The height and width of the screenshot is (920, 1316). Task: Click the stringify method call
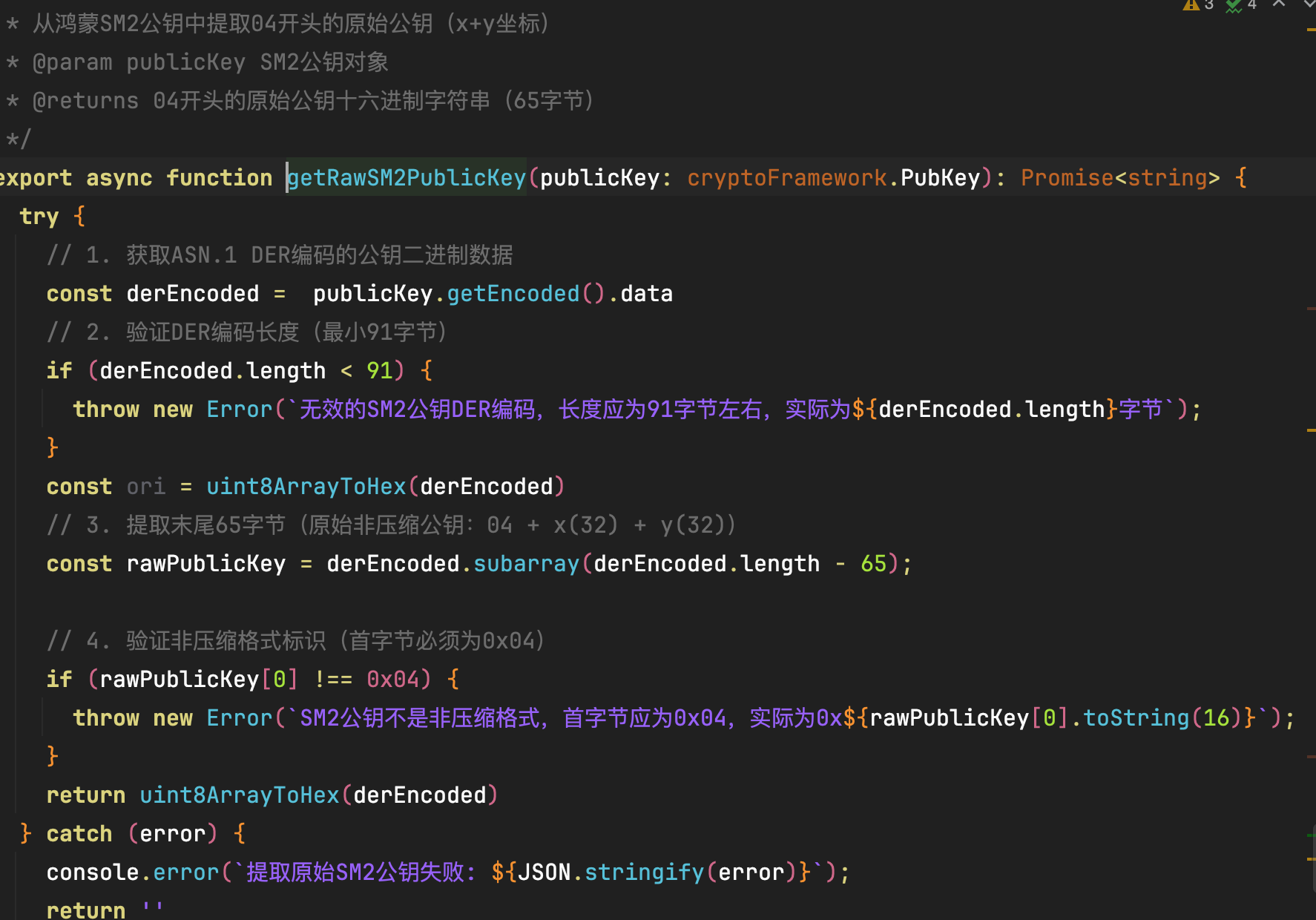644,872
